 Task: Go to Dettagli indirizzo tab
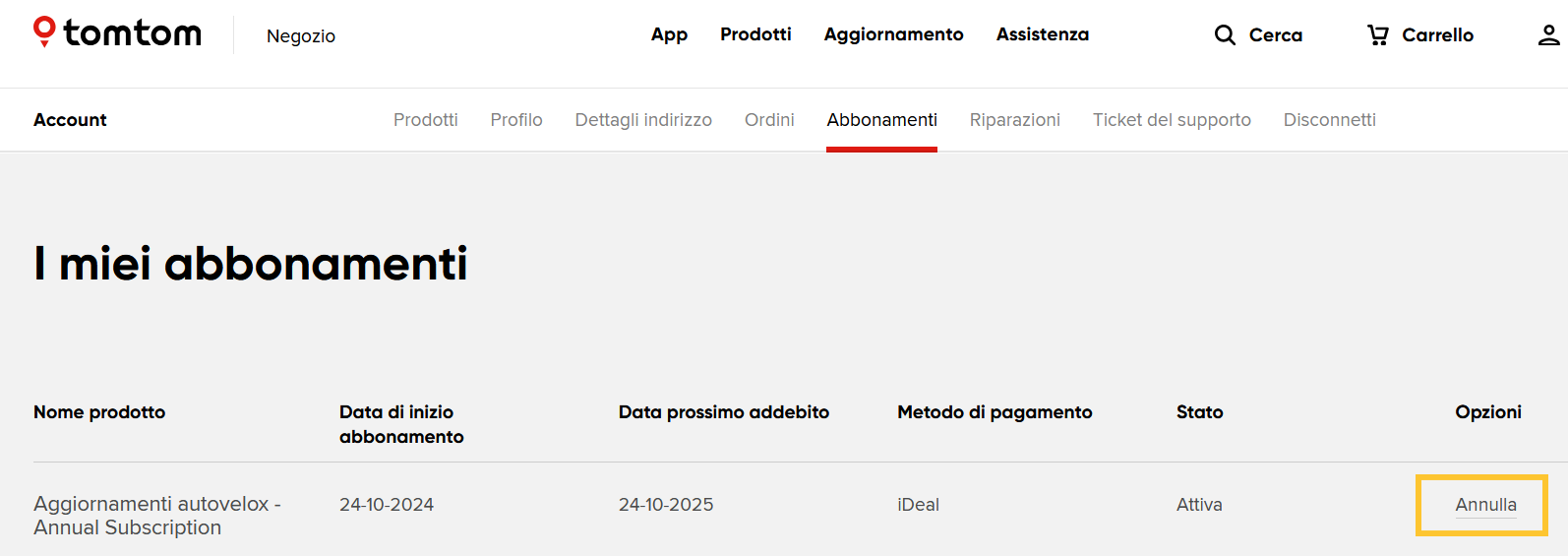click(643, 120)
